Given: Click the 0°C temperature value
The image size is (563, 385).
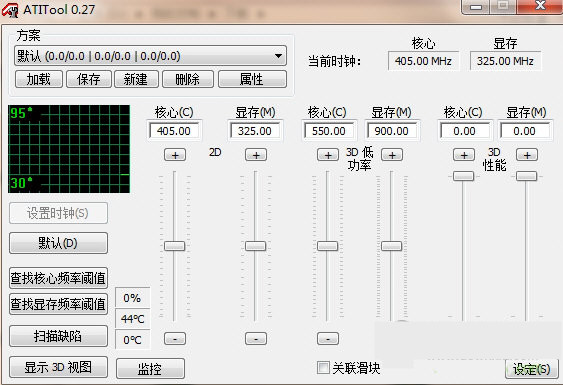Looking at the screenshot, I should click(132, 339).
